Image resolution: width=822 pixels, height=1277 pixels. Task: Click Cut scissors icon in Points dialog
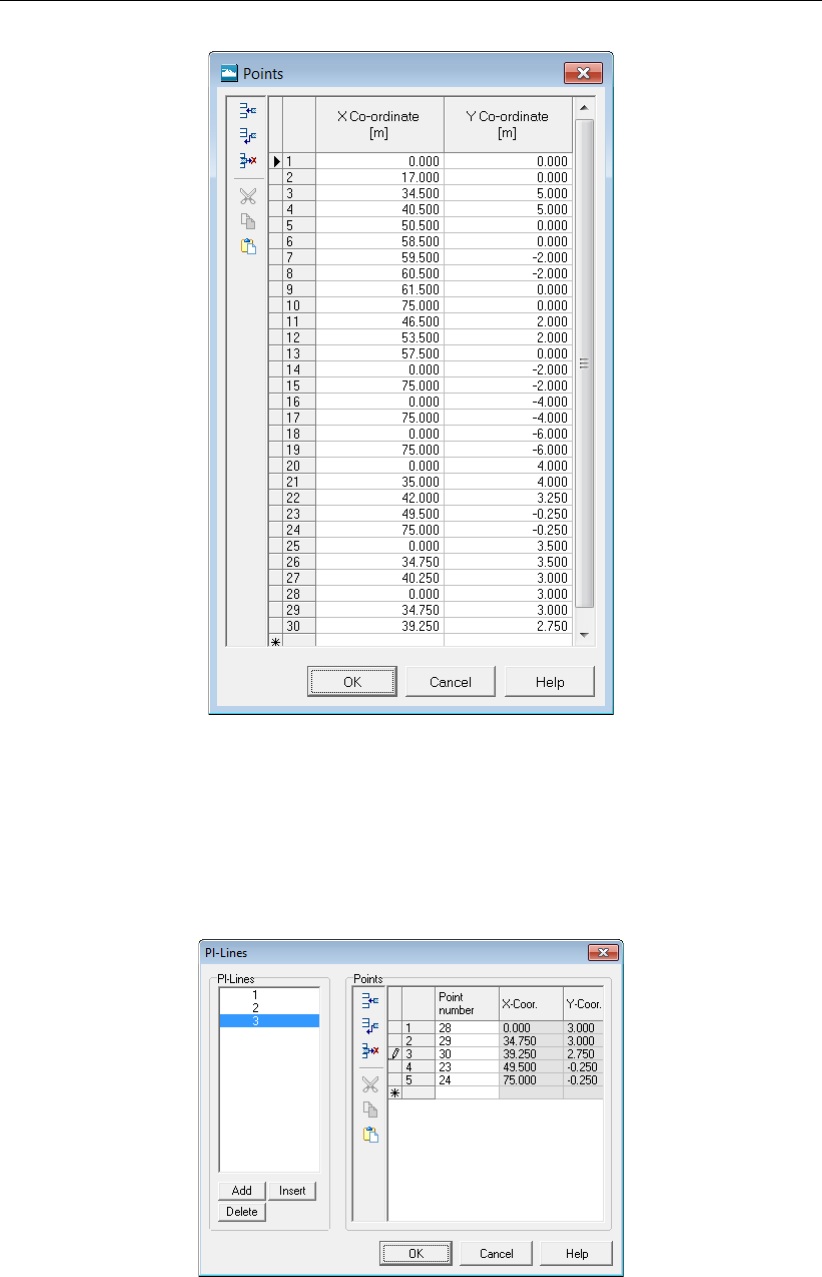click(248, 197)
